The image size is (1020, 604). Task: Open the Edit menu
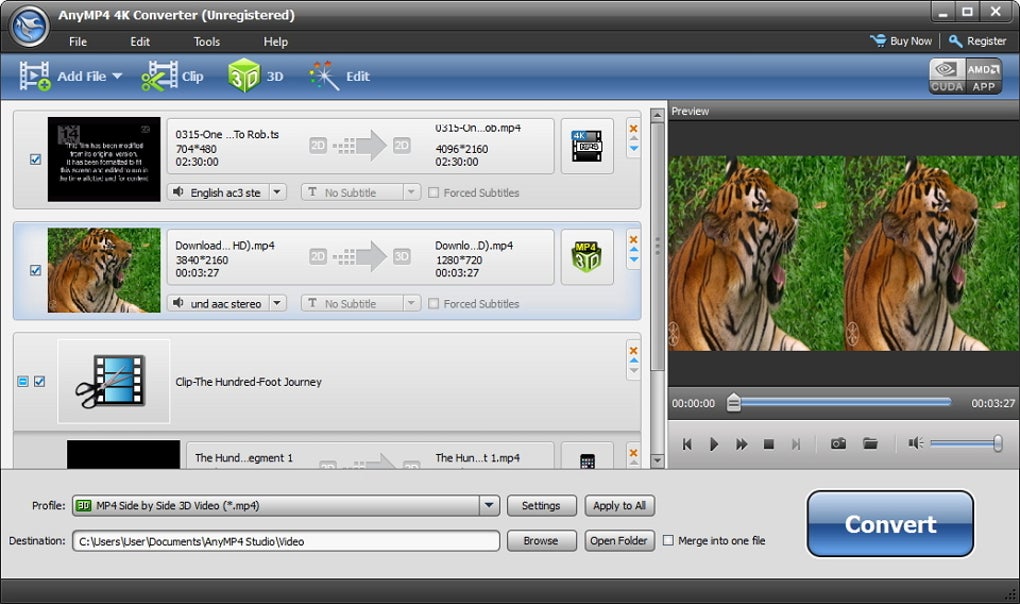click(x=140, y=42)
